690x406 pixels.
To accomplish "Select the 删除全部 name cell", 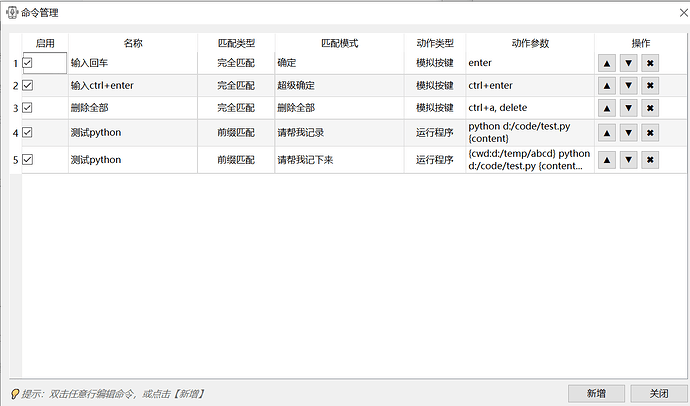I will (133, 108).
